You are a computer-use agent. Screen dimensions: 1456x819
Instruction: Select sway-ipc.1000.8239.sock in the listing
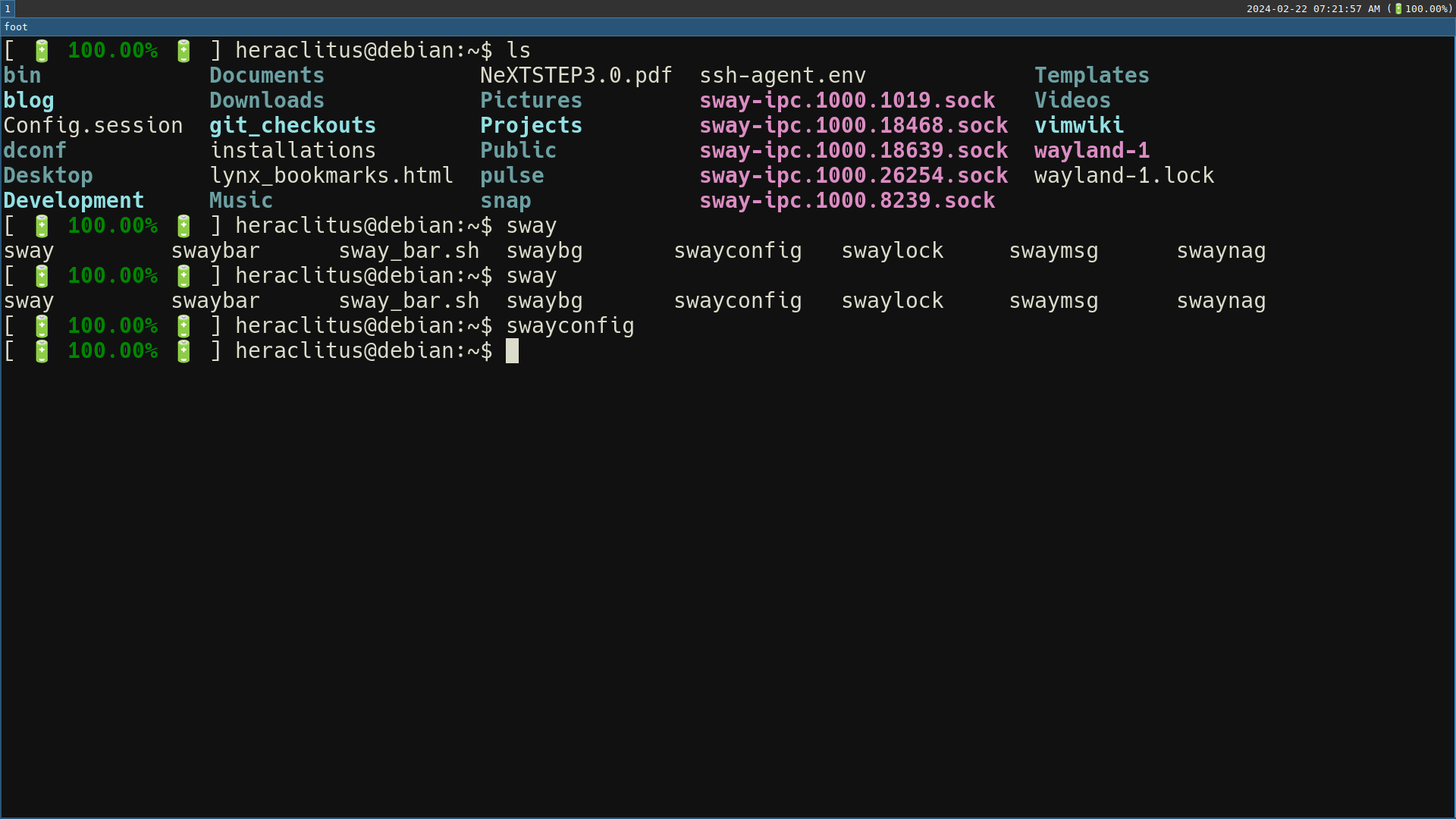tap(847, 200)
